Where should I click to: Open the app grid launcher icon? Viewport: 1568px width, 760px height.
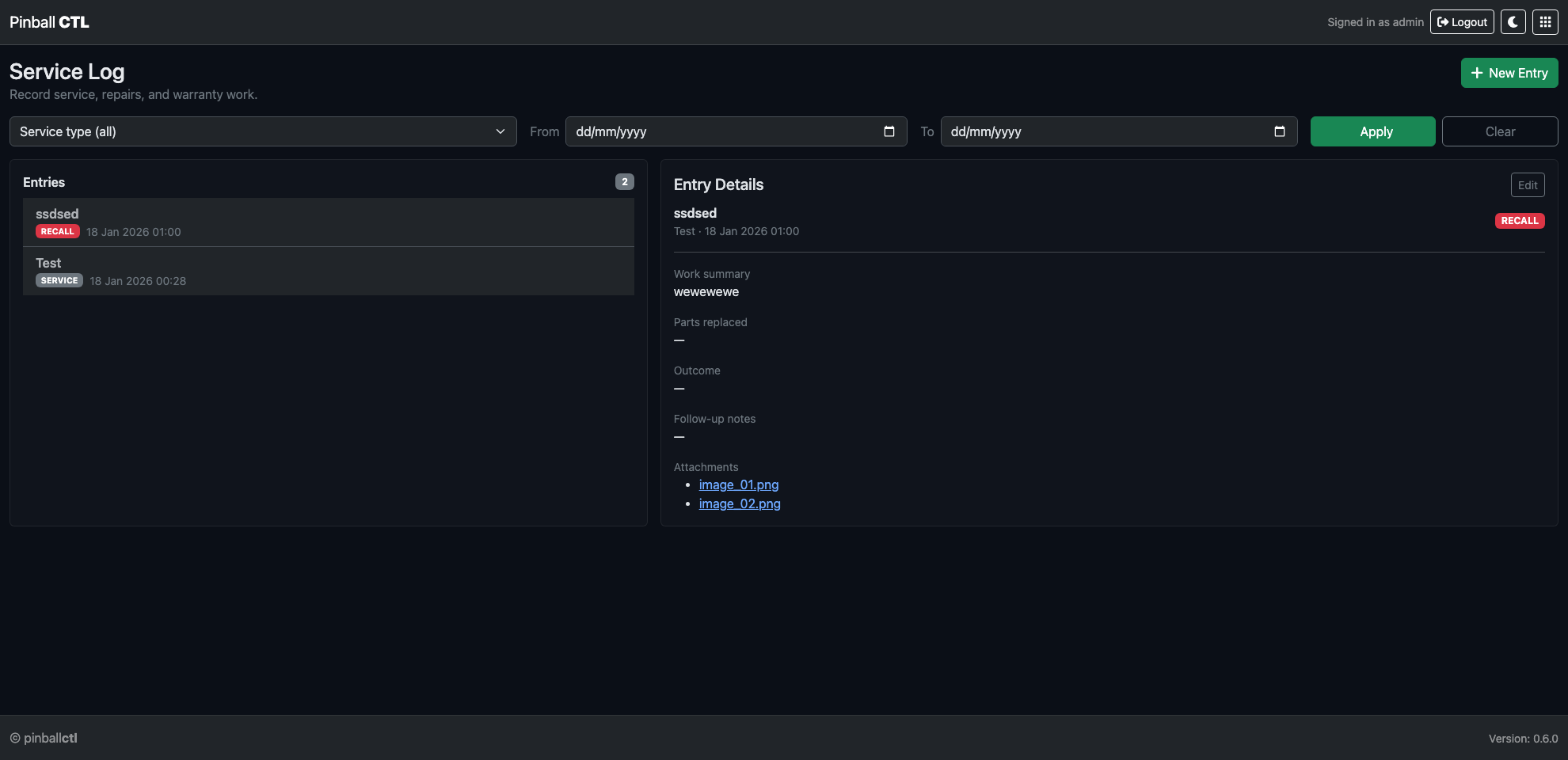tap(1544, 21)
